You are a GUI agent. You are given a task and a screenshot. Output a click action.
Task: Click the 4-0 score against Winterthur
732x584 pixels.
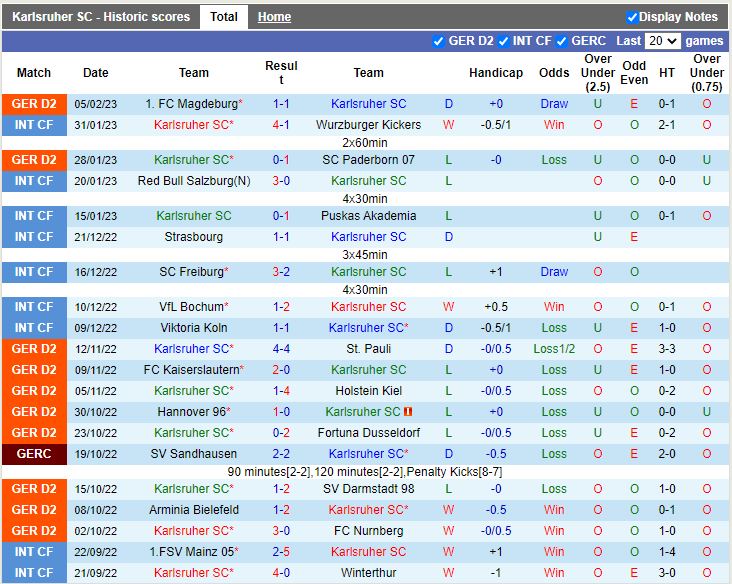click(281, 573)
